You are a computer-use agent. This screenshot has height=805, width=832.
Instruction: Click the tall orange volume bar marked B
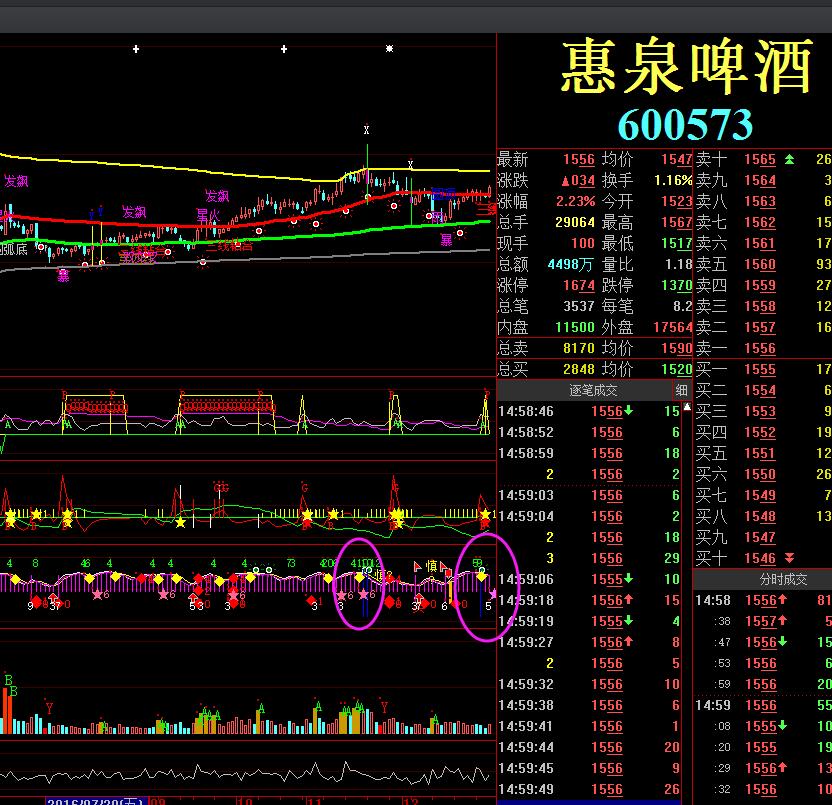pos(7,711)
